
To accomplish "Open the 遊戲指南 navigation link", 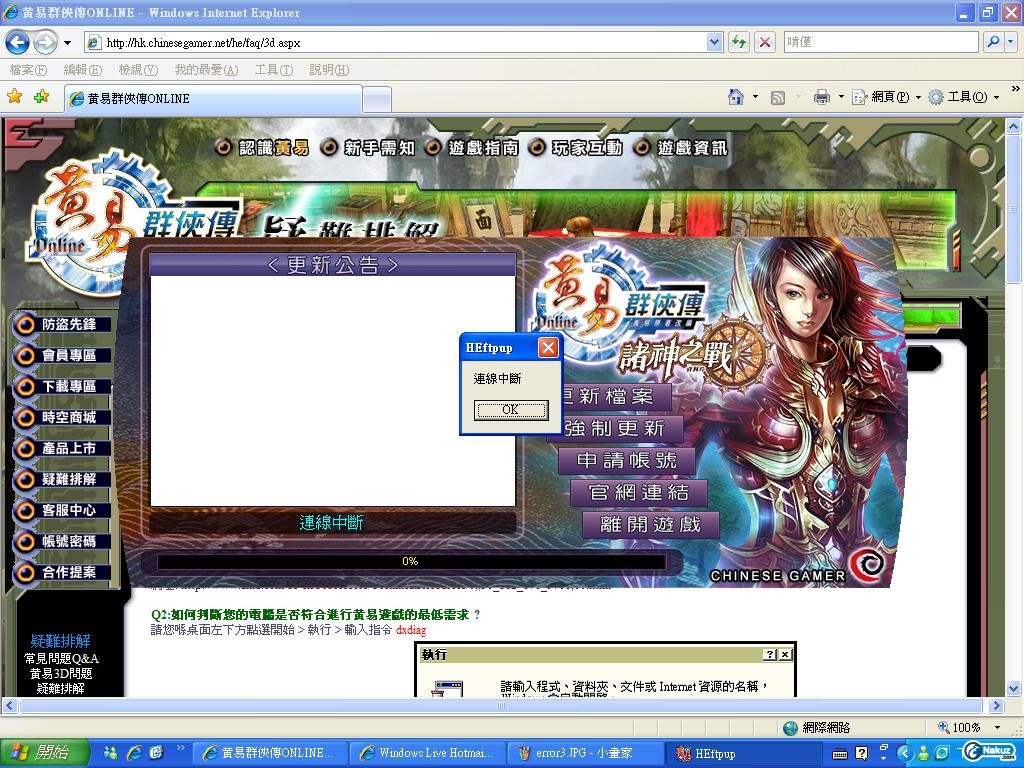I will (x=472, y=148).
